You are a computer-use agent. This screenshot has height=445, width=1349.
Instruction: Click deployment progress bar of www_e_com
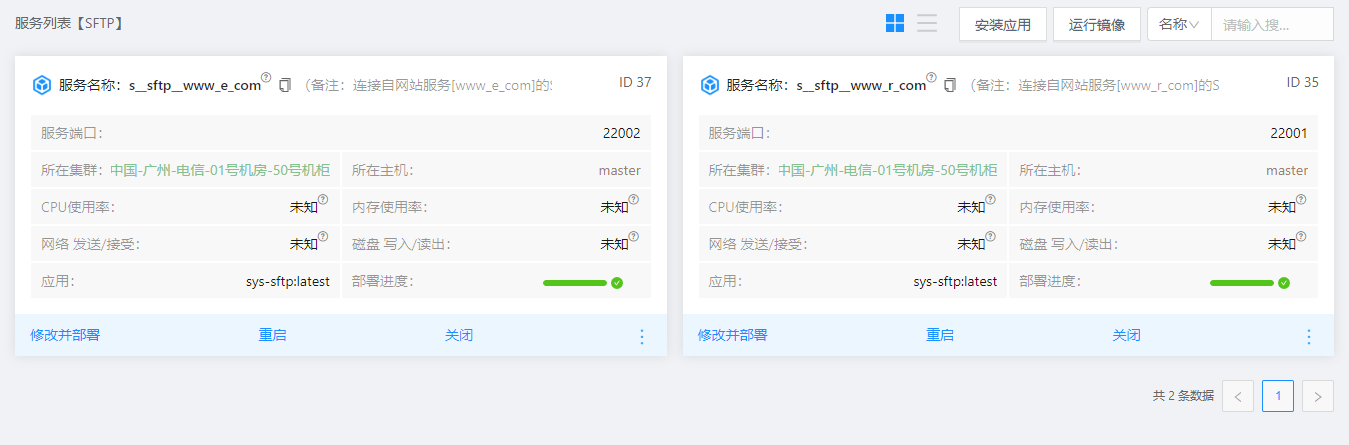[575, 283]
